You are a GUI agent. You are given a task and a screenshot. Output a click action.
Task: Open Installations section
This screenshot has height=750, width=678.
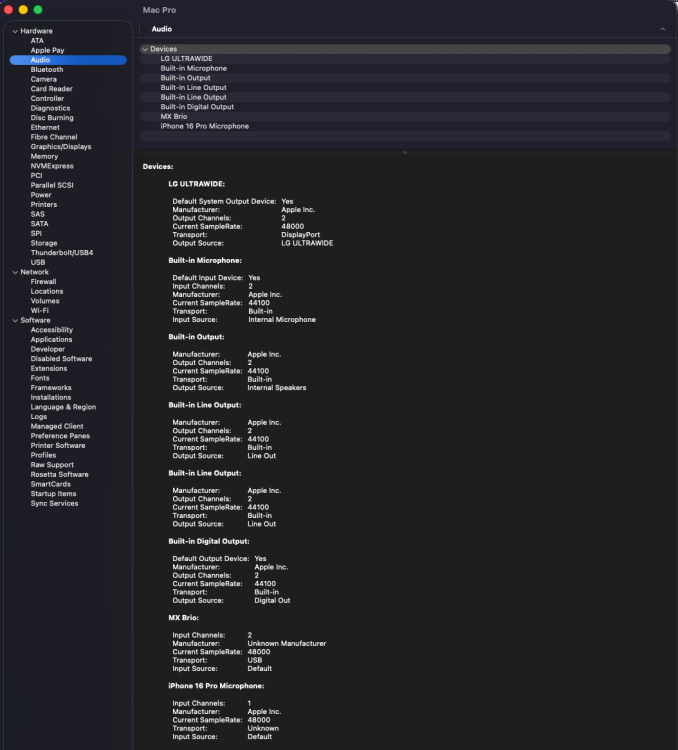click(51, 397)
